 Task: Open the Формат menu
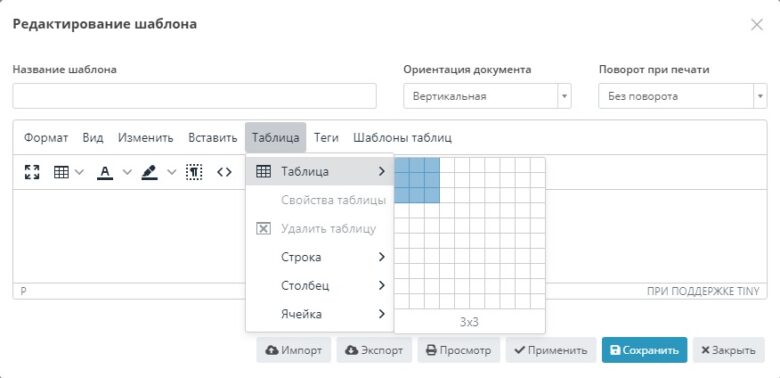(x=46, y=138)
